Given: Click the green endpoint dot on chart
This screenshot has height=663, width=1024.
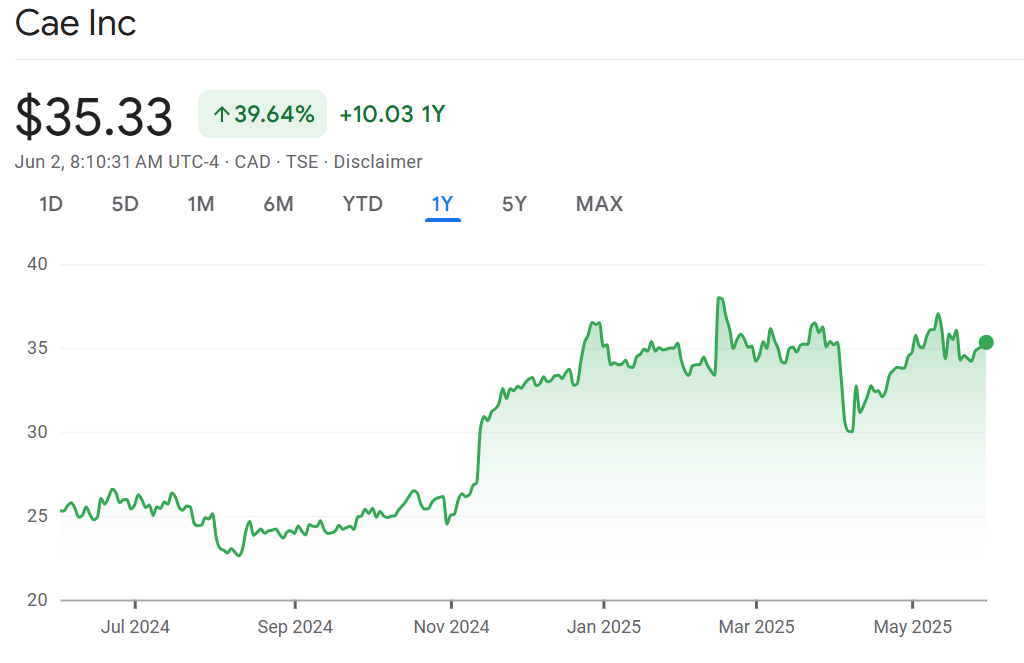Looking at the screenshot, I should pyautogui.click(x=986, y=343).
